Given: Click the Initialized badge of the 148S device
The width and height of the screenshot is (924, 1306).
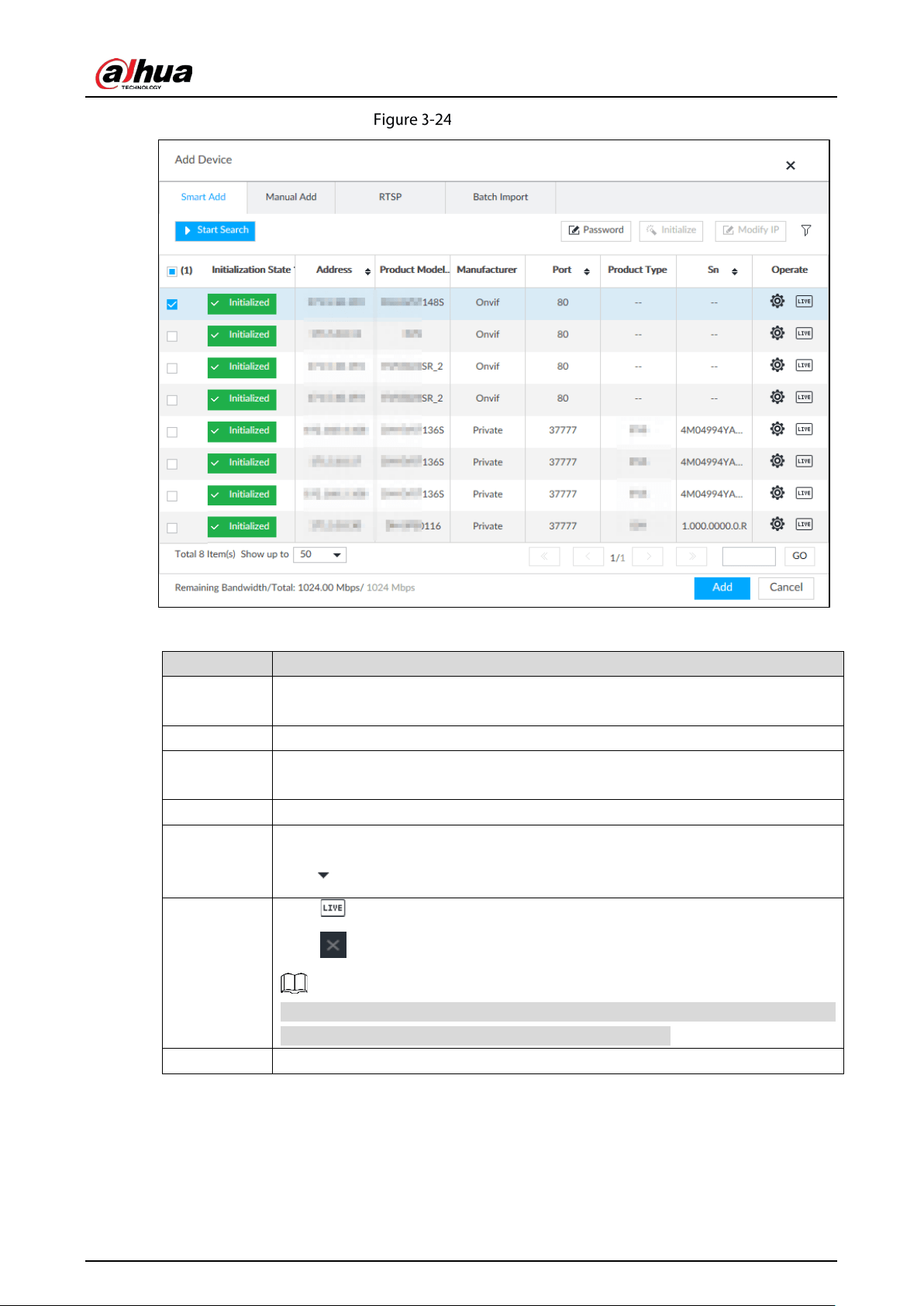Looking at the screenshot, I should point(242,304).
